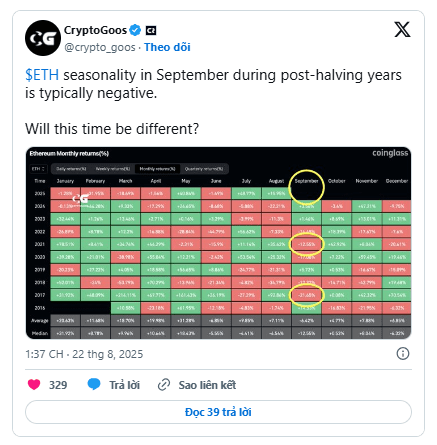Click the chain link copy icon
This screenshot has height=445, width=437.
[x=164, y=385]
